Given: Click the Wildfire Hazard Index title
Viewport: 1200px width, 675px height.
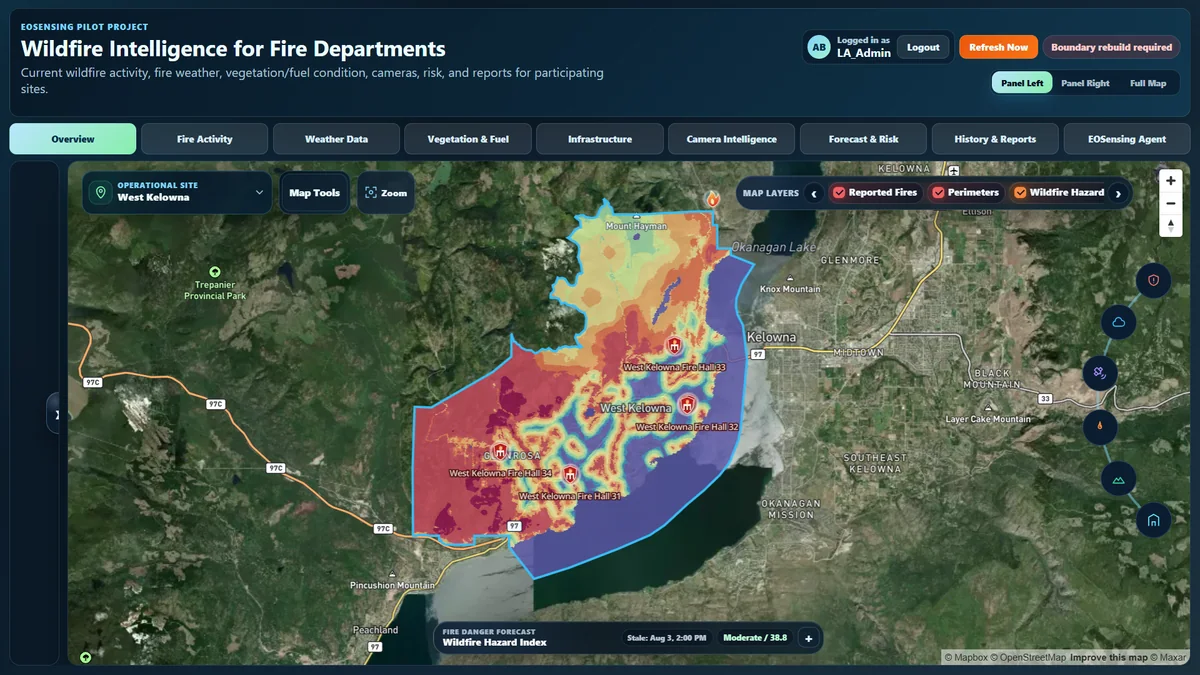Looking at the screenshot, I should click(495, 643).
